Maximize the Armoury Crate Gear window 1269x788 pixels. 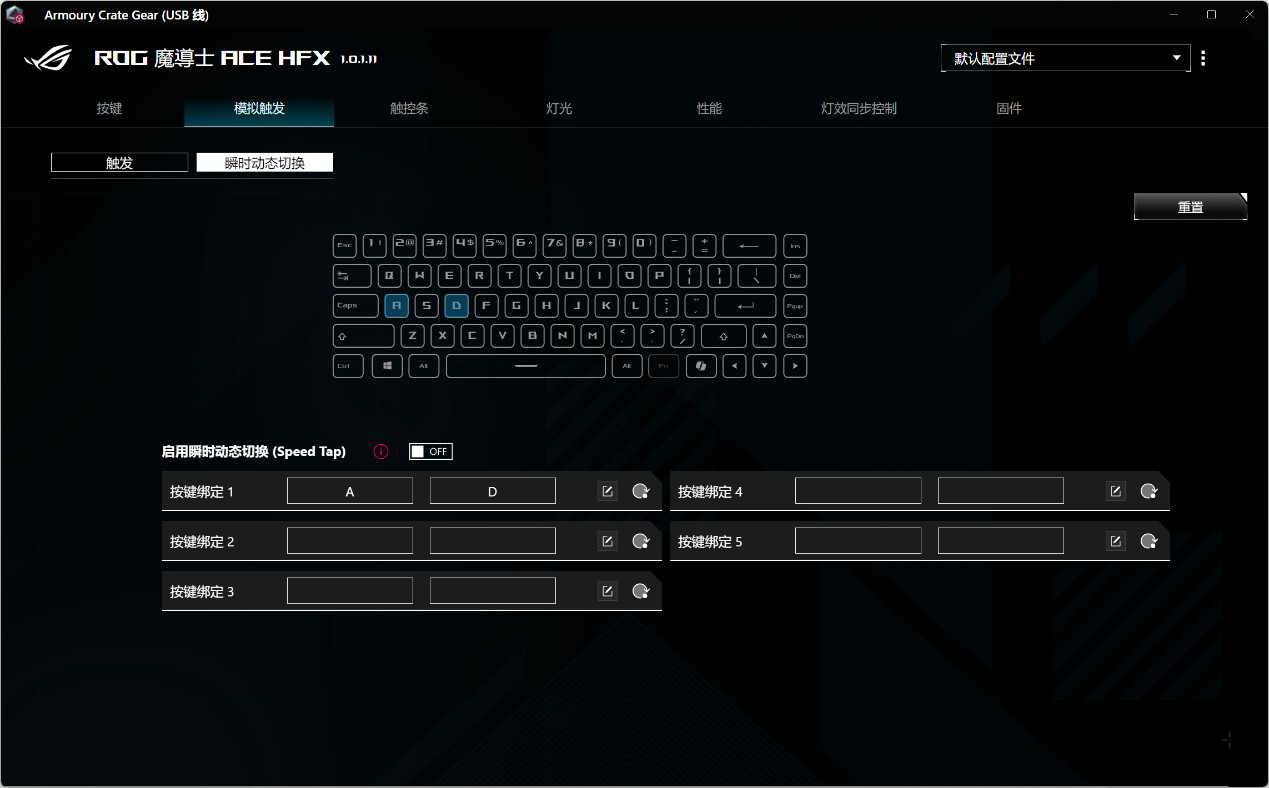pyautogui.click(x=1211, y=14)
